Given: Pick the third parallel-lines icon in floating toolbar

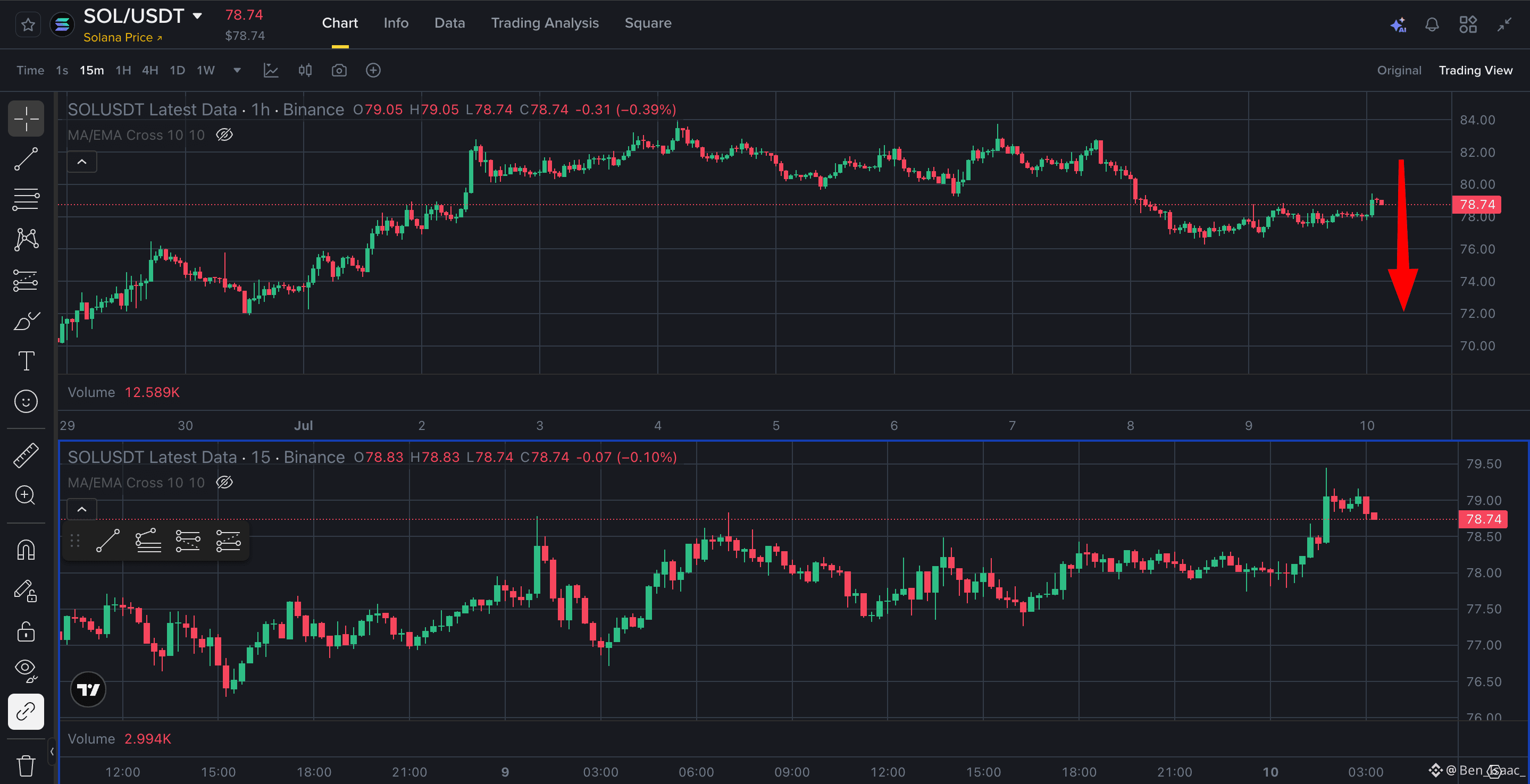Looking at the screenshot, I should click(x=188, y=541).
